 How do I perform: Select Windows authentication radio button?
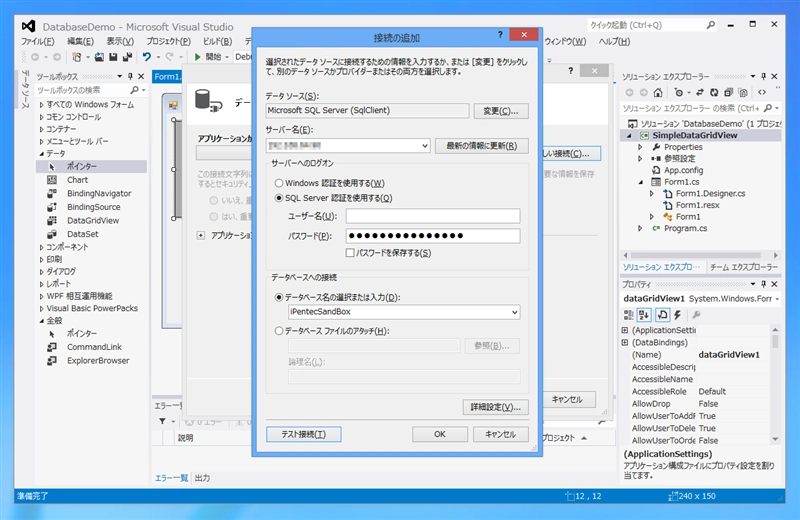[x=279, y=183]
